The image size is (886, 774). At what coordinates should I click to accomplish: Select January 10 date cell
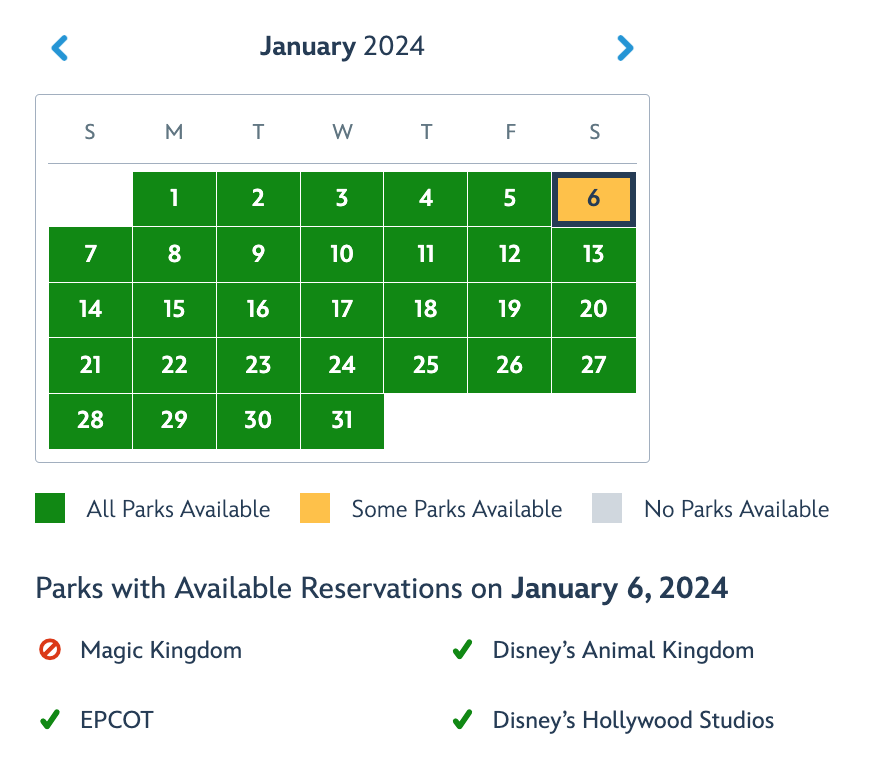point(342,254)
